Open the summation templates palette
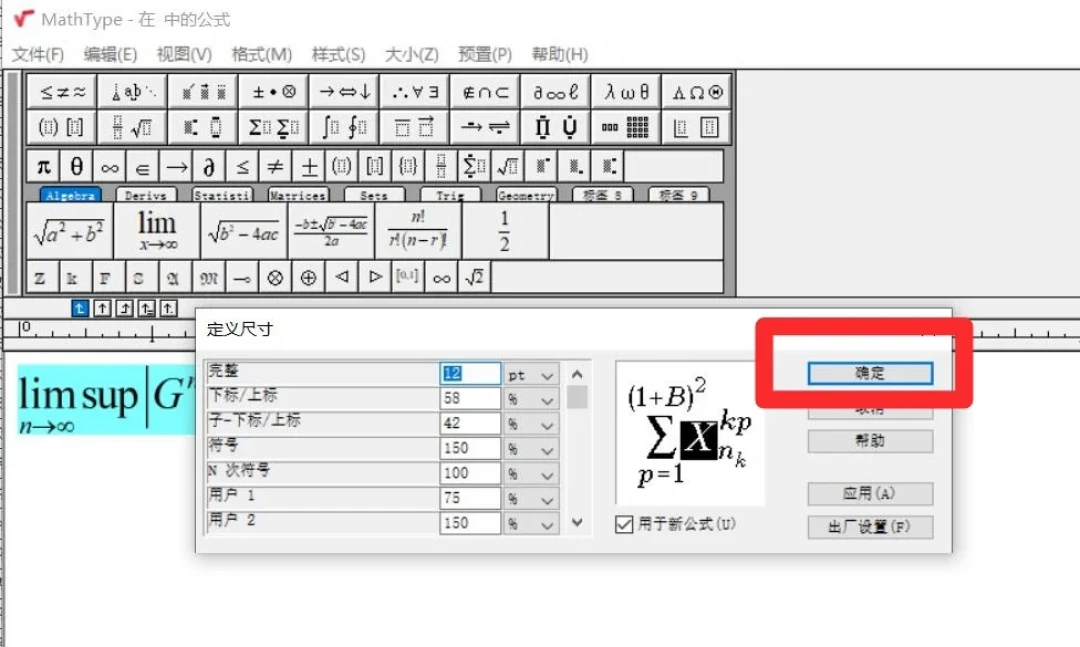 click(273, 127)
